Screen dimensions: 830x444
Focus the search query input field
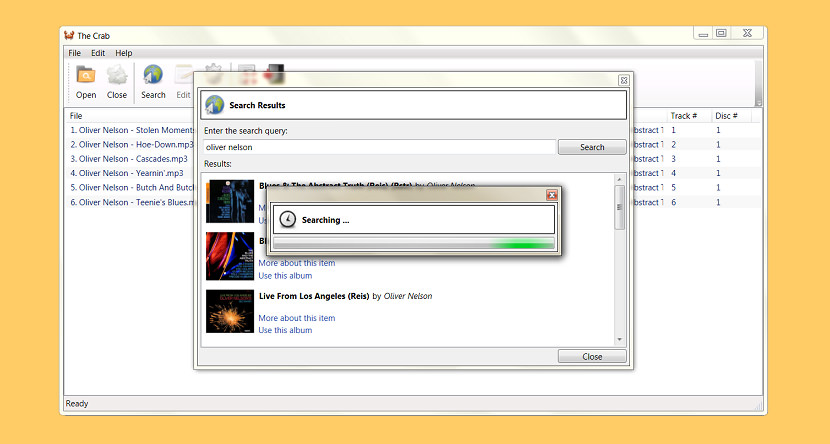(x=379, y=147)
